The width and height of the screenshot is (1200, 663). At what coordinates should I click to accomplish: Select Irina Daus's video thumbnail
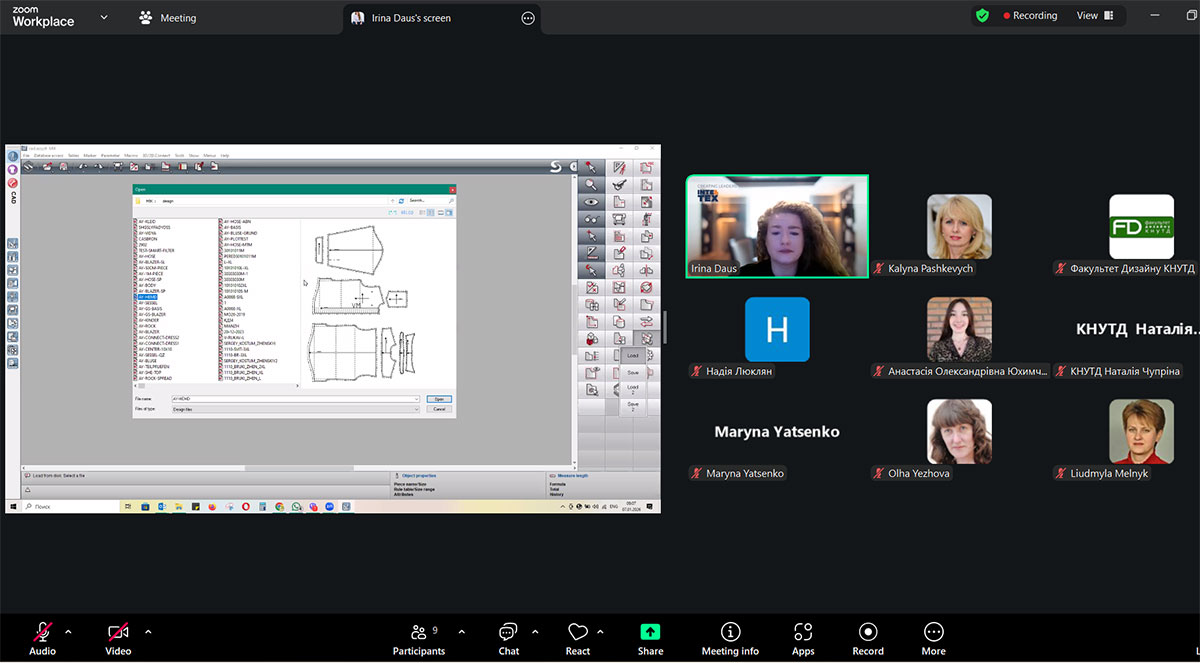tap(777, 226)
